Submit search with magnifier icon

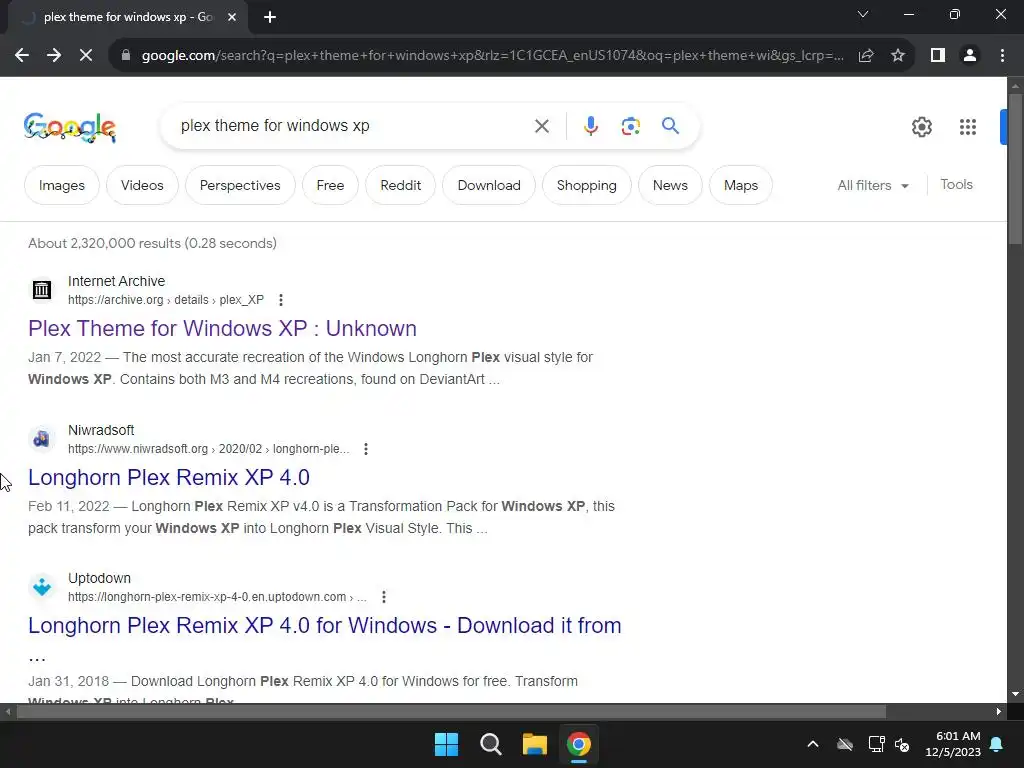(670, 125)
